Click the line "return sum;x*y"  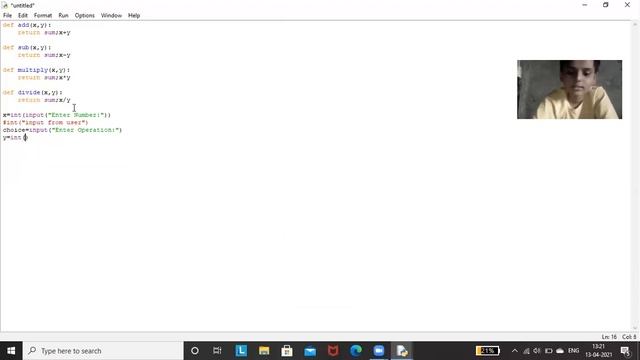click(44, 77)
